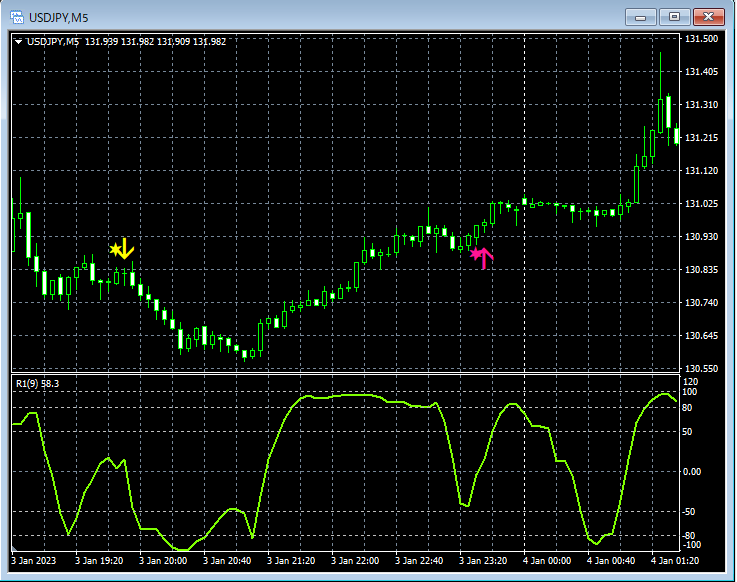
Task: Click the -80 level on indicator scale
Action: (691, 536)
